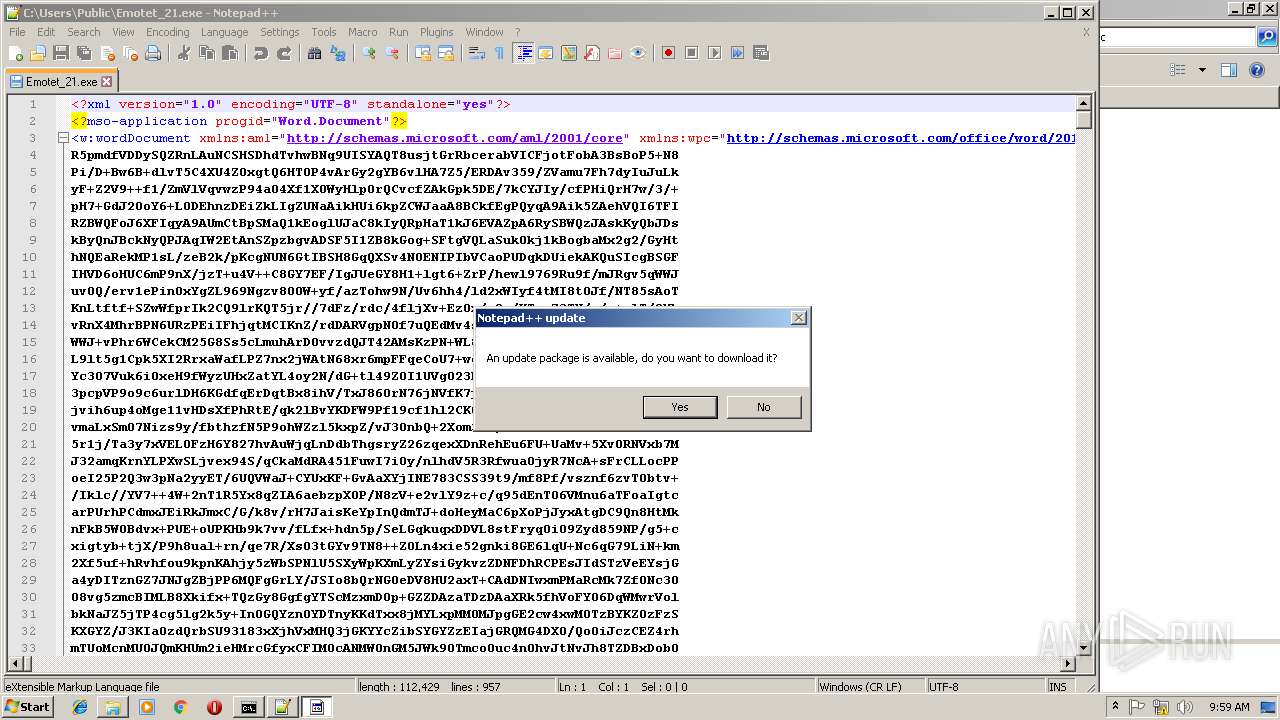Open the Language menu
1280x720 pixels.
point(224,32)
